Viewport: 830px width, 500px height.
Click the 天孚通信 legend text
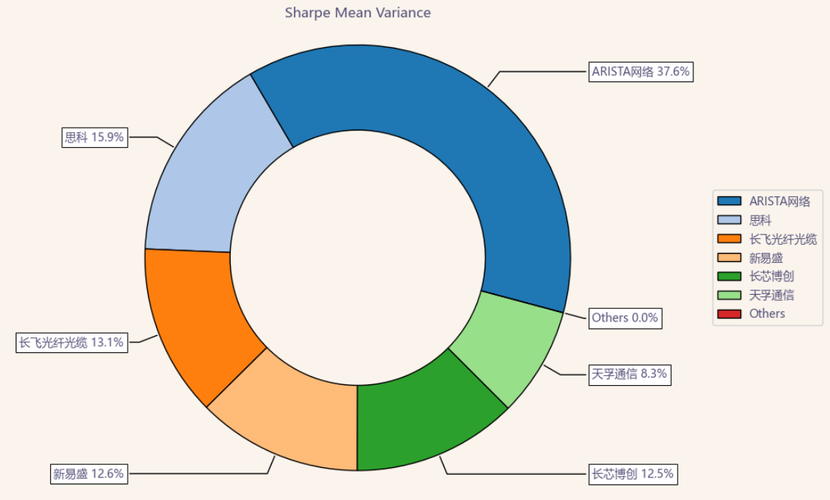pos(771,295)
